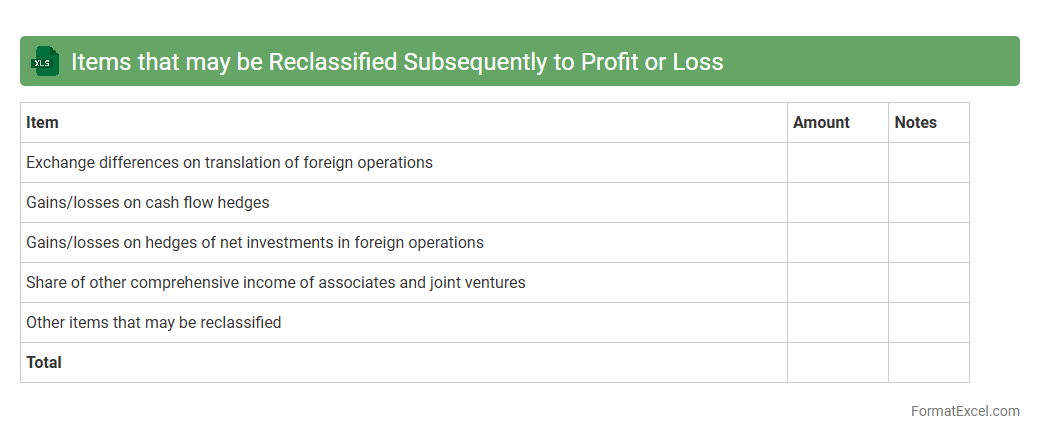Click Notes cell for cash flow hedges
Image resolution: width=1040 pixels, height=440 pixels.
(928, 202)
